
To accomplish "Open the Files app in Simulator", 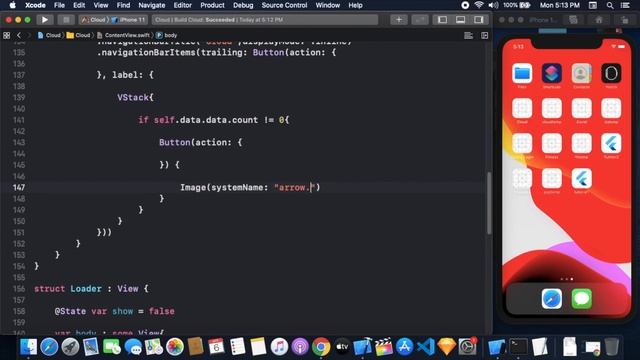I will (522, 73).
